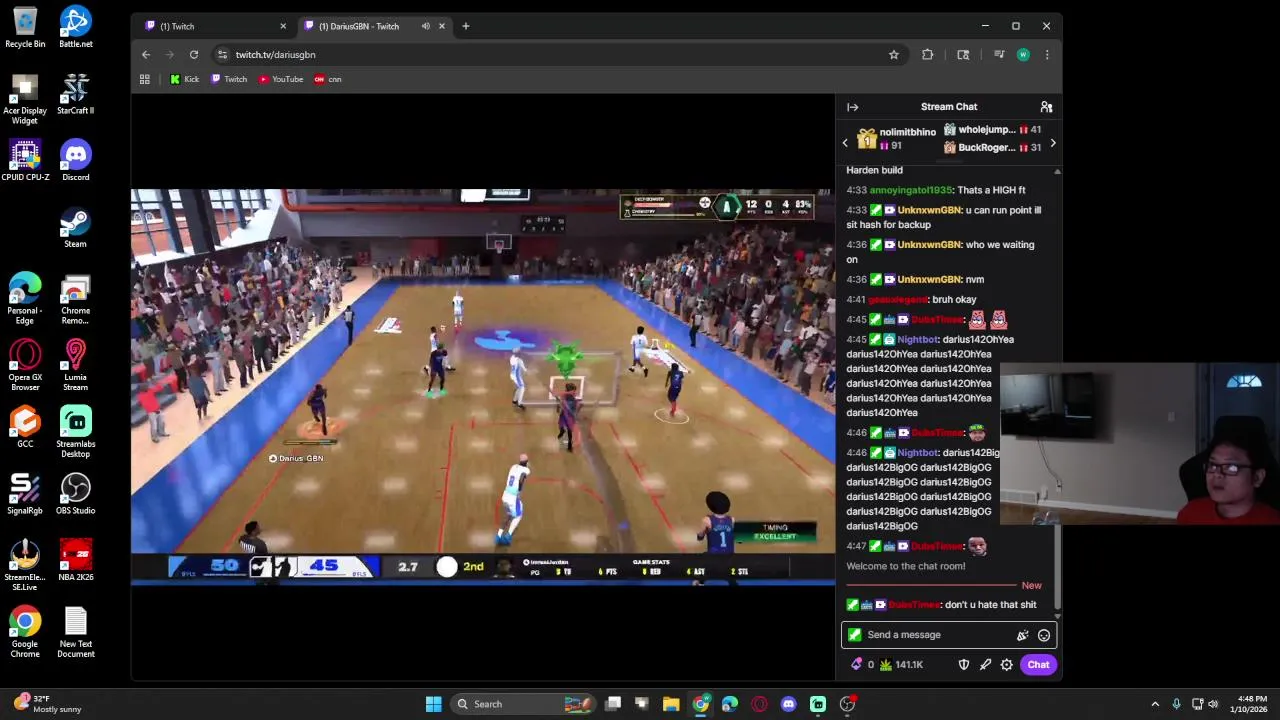Send message with Chat button

click(1038, 665)
